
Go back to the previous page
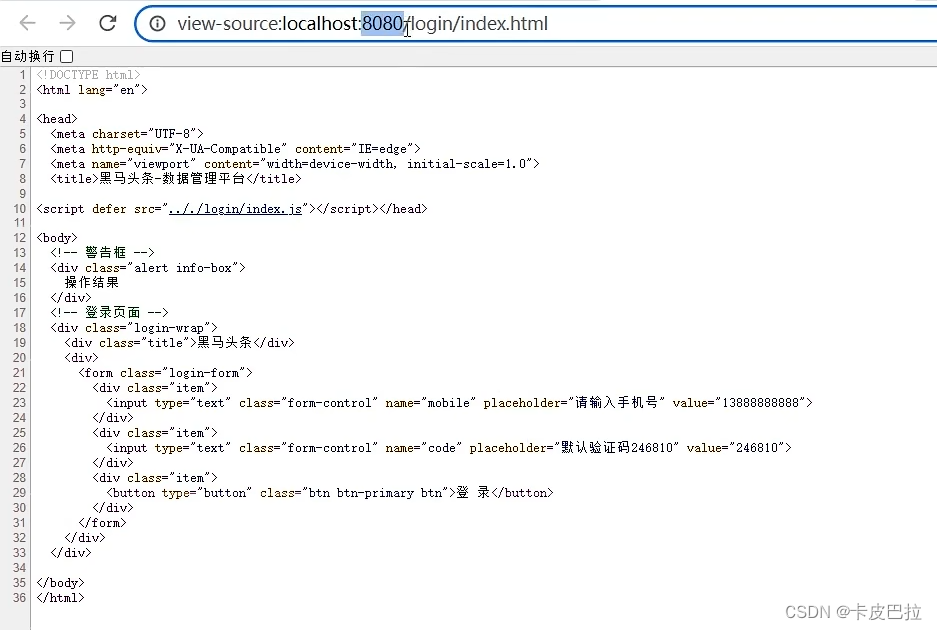pos(27,23)
